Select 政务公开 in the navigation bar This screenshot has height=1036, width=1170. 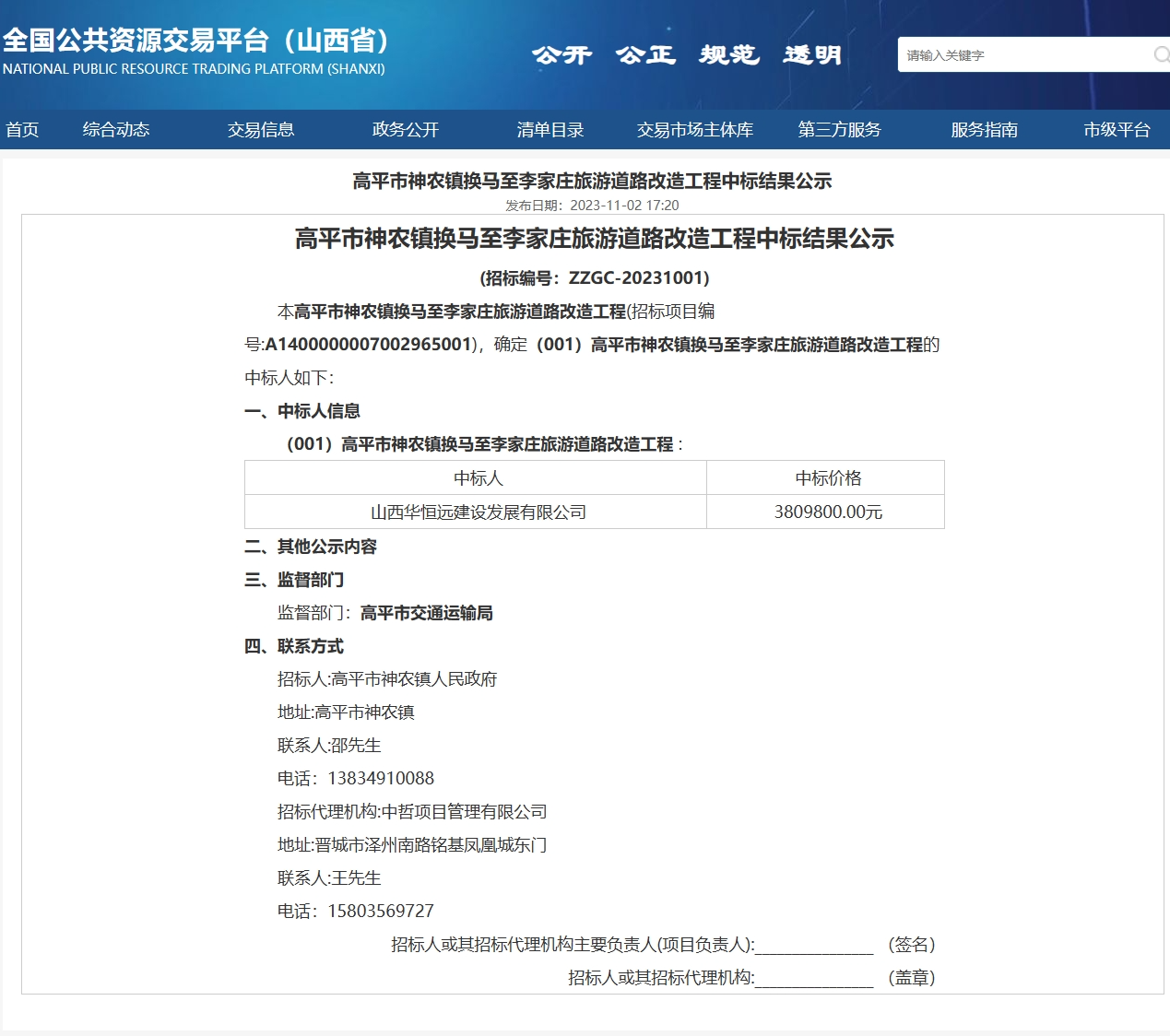(x=406, y=130)
